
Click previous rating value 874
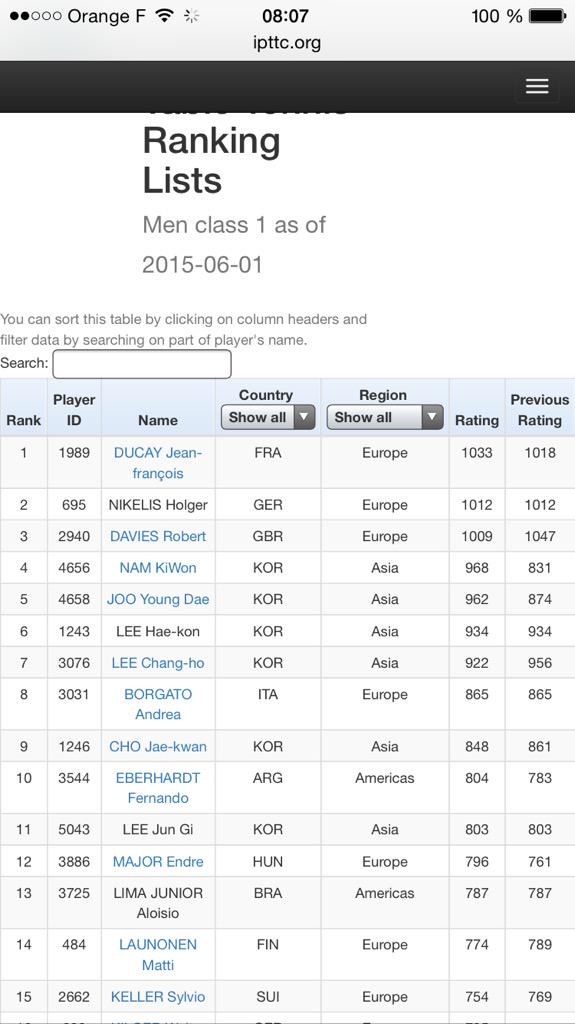tap(540, 599)
